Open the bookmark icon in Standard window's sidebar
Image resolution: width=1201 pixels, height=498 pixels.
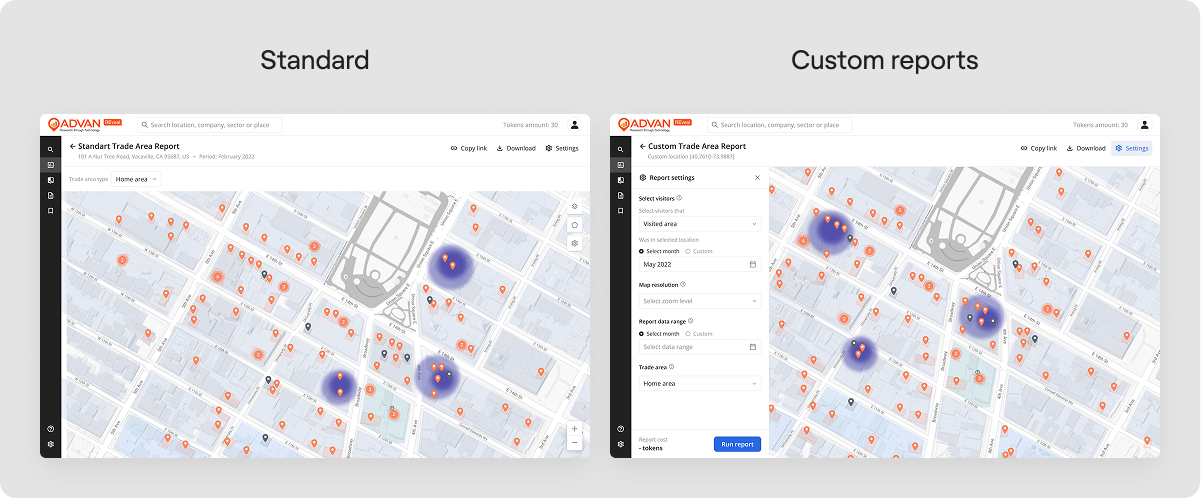(x=50, y=211)
